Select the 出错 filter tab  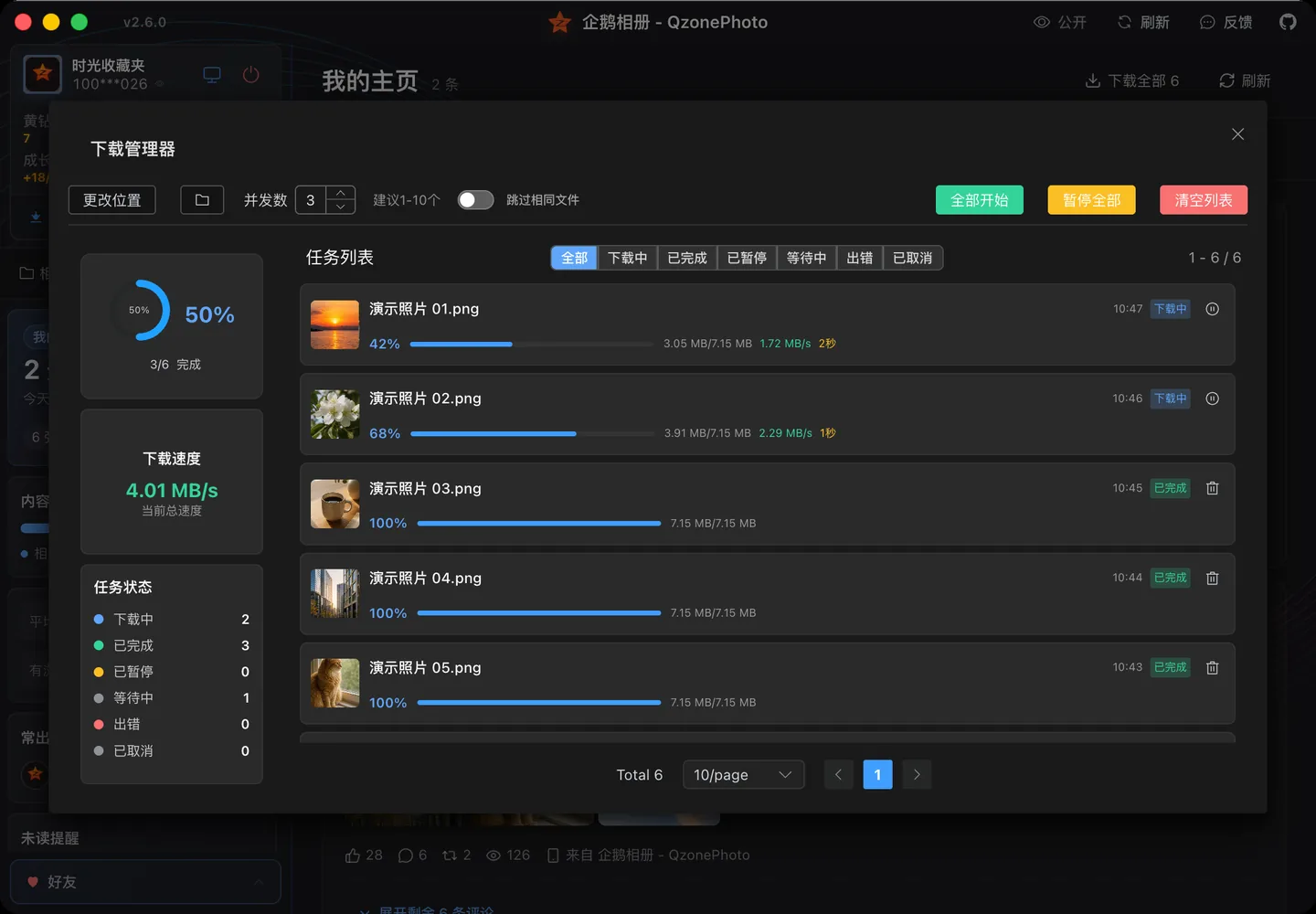click(860, 258)
